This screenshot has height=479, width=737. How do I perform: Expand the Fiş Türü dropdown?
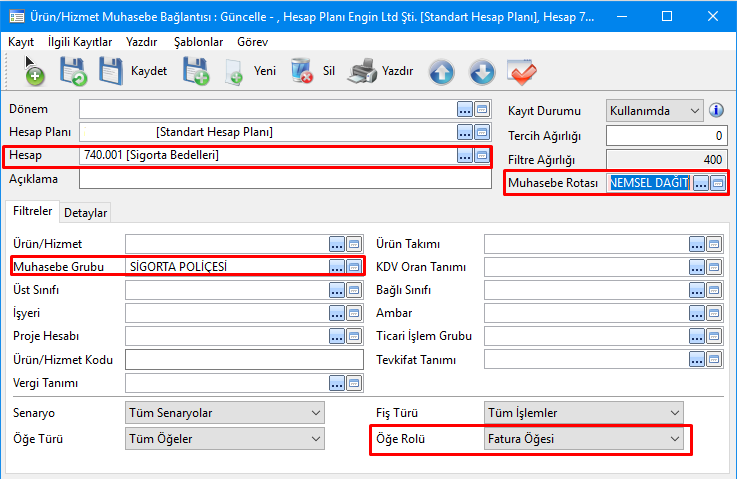(x=584, y=412)
